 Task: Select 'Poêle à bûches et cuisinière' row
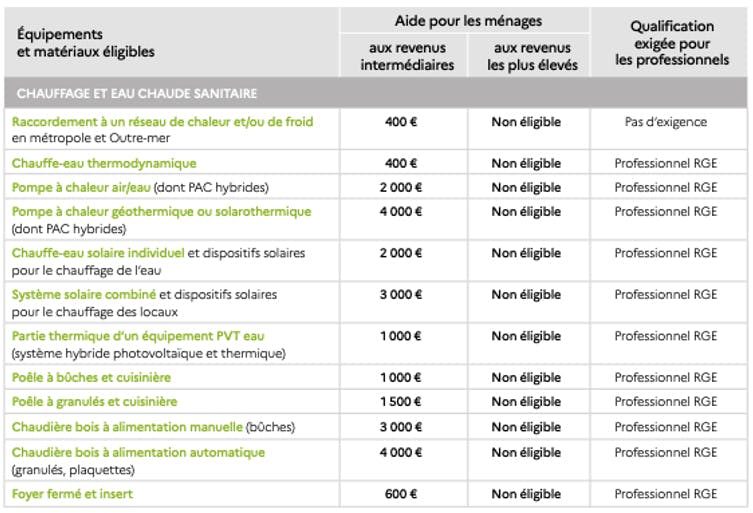(376, 378)
